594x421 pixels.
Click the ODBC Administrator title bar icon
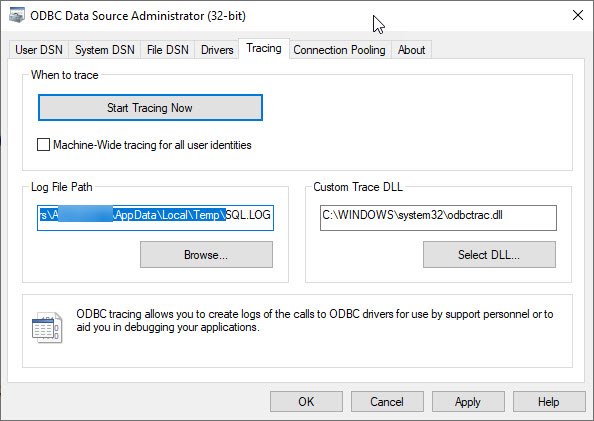[x=17, y=16]
